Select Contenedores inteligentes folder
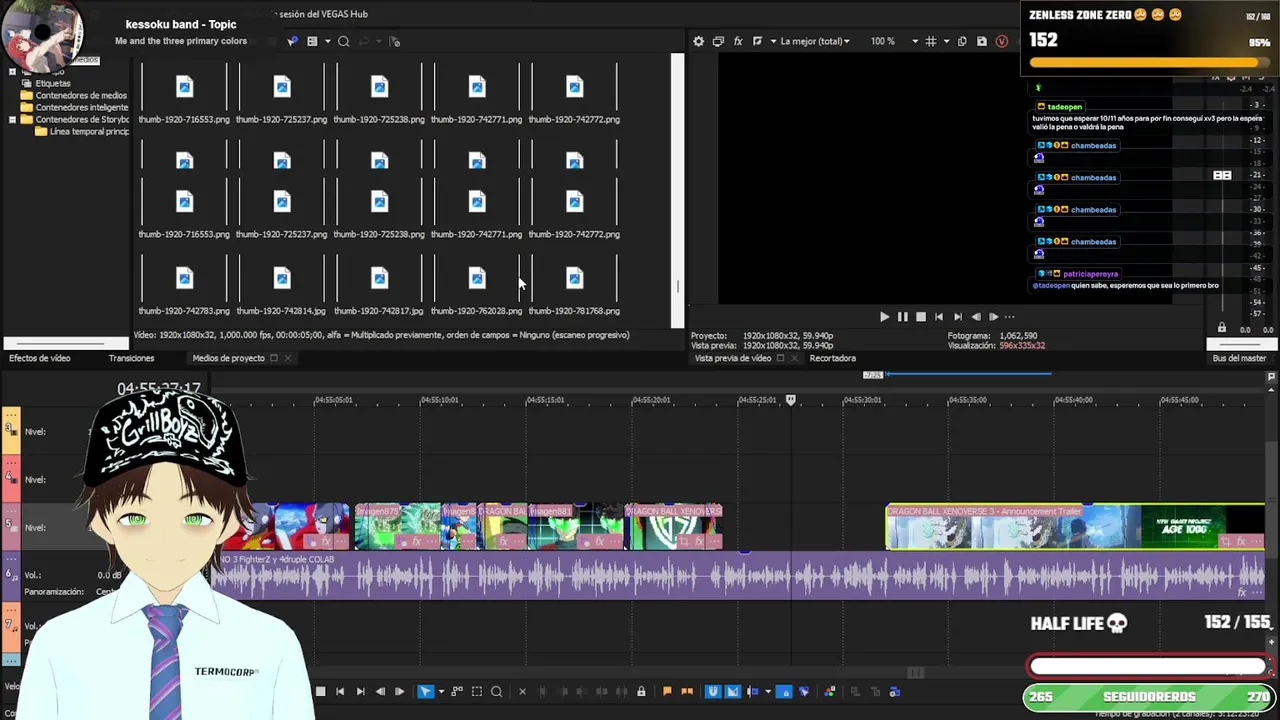This screenshot has width=1280, height=720. 82,107
